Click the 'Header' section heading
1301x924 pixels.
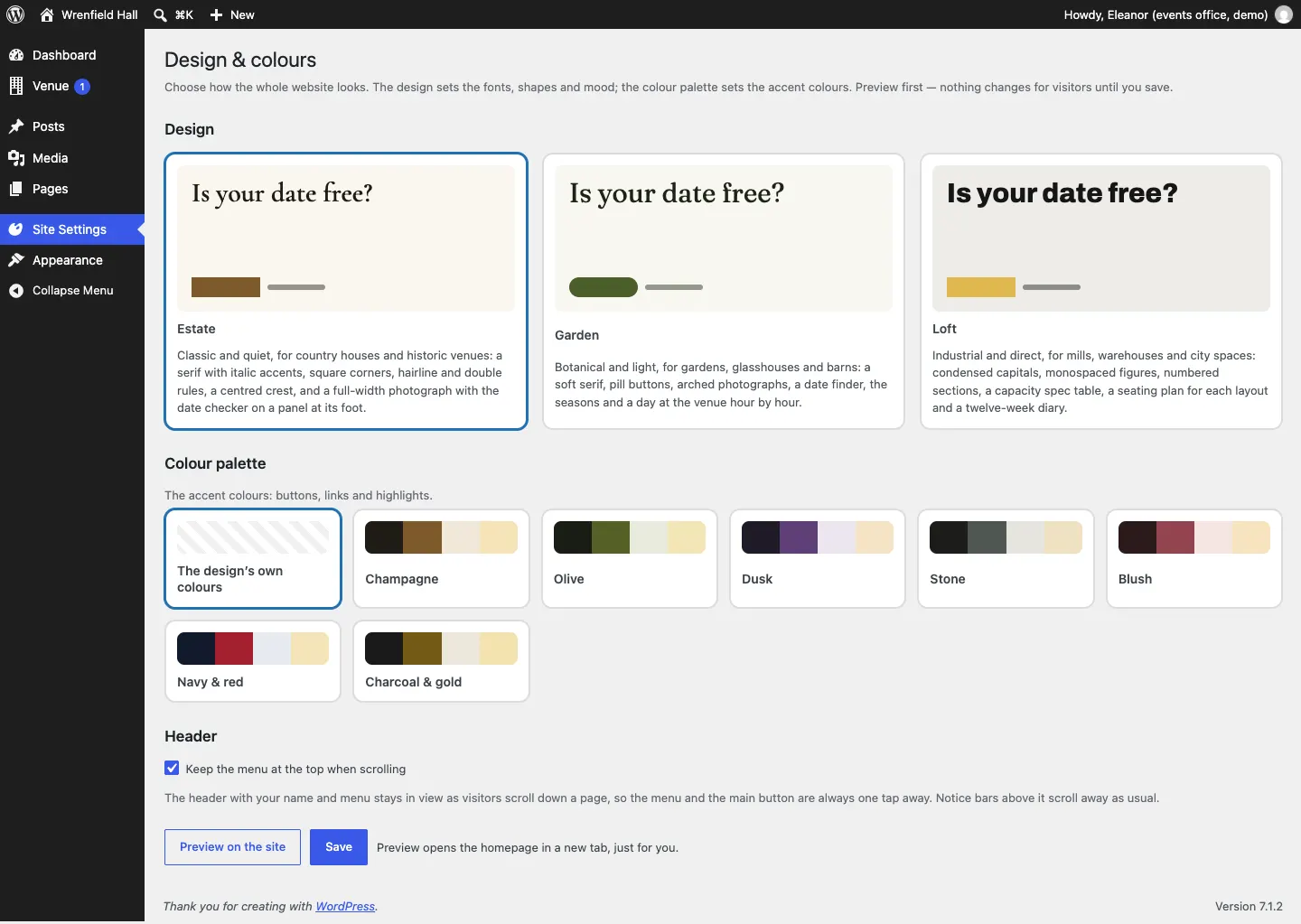pos(191,736)
